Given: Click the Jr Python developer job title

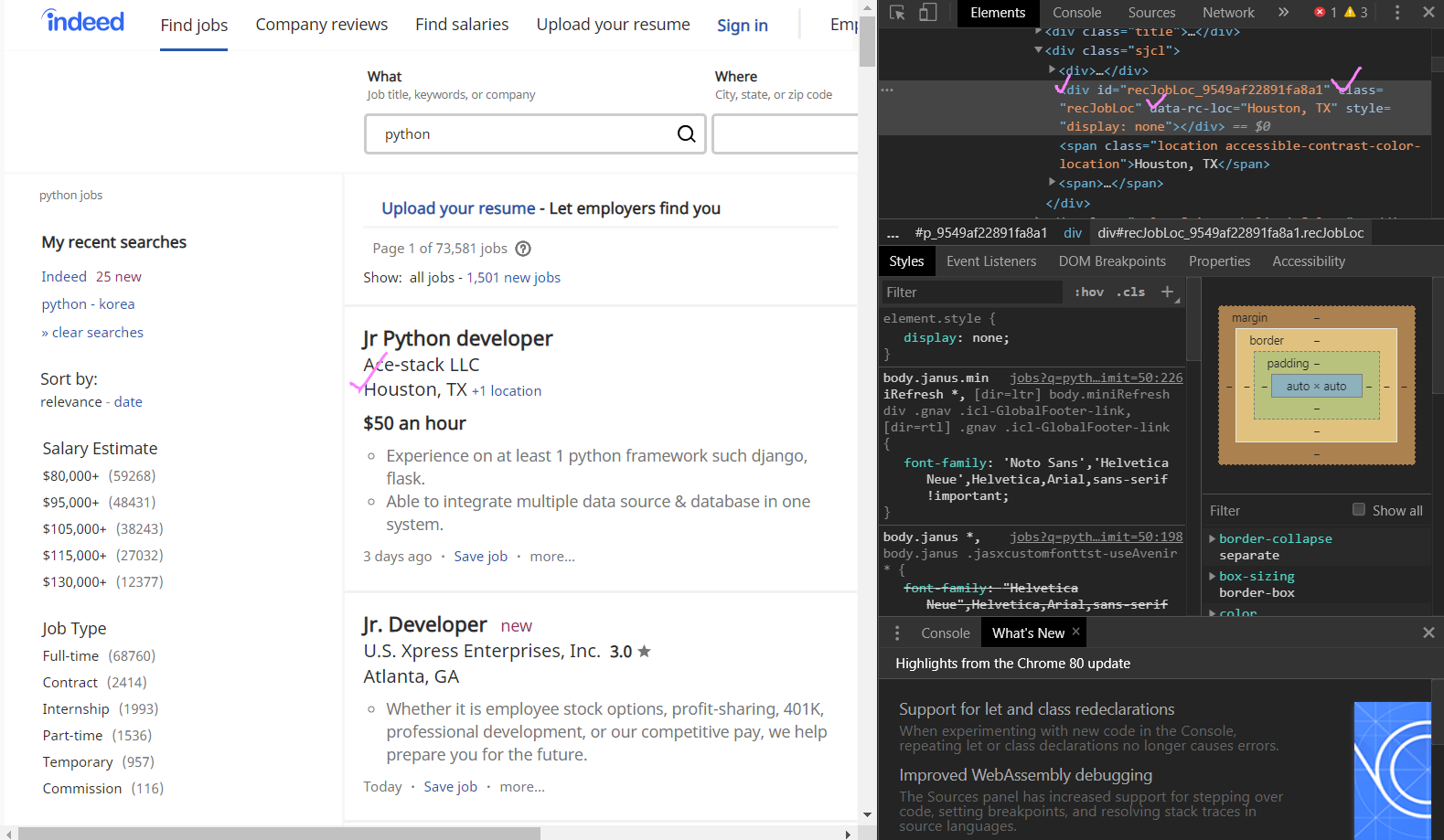Looking at the screenshot, I should (457, 338).
